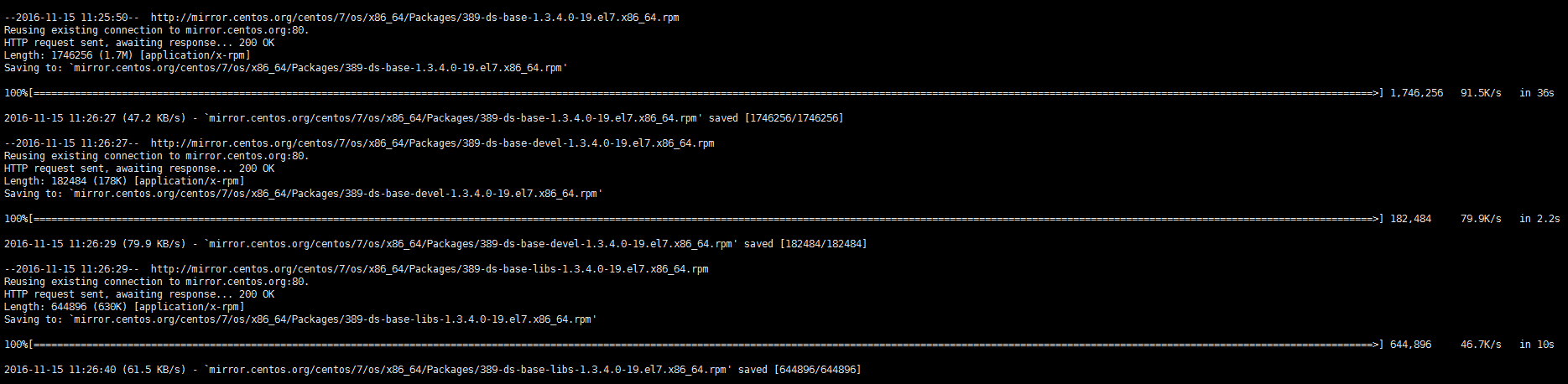Select the "Length: 1746256 (1.7M)" line
This screenshot has height=384, width=1568.
pyautogui.click(x=127, y=55)
